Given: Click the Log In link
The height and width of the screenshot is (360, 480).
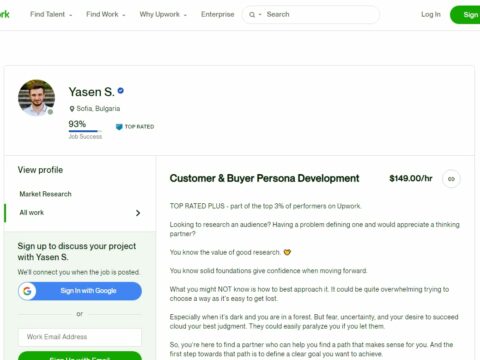Looking at the screenshot, I should point(431,14).
